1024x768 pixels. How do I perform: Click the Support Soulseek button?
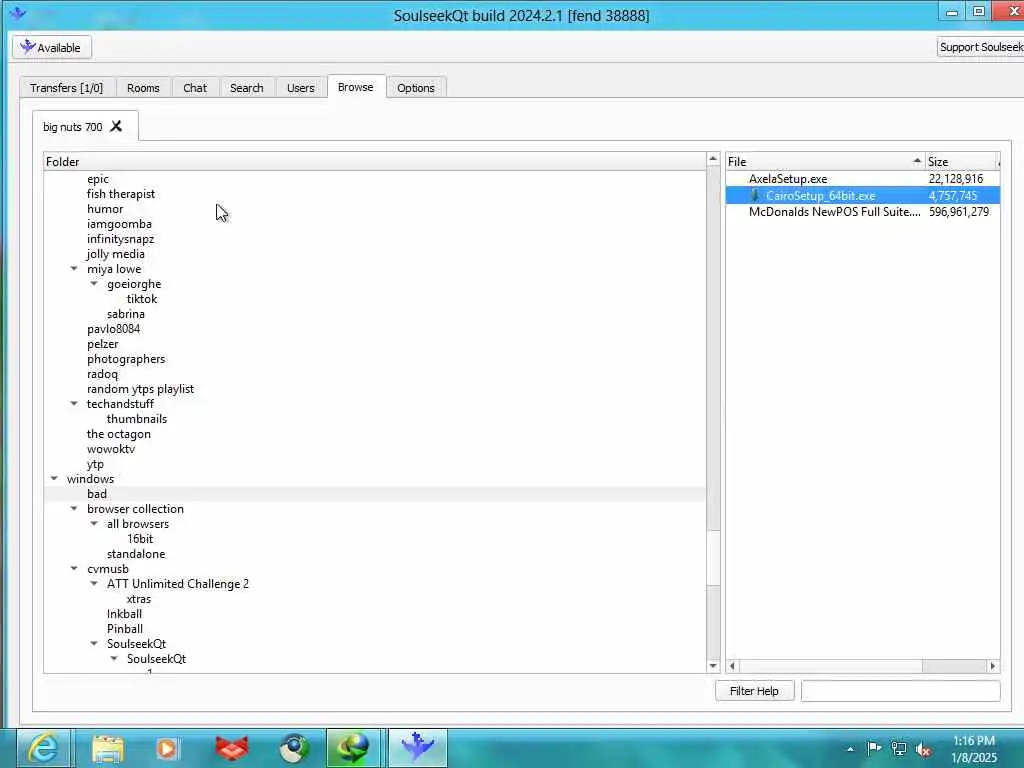980,47
